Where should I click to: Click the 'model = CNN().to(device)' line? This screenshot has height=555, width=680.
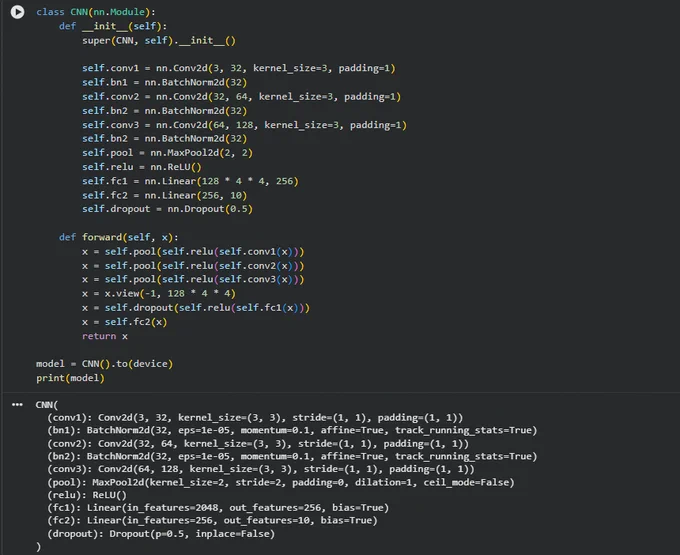coord(105,364)
